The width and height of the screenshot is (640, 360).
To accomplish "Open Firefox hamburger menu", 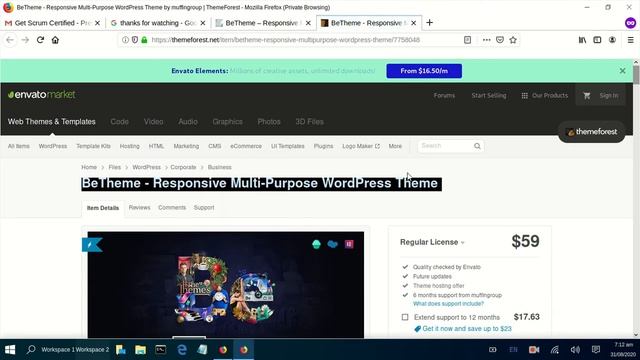I will pyautogui.click(x=631, y=40).
